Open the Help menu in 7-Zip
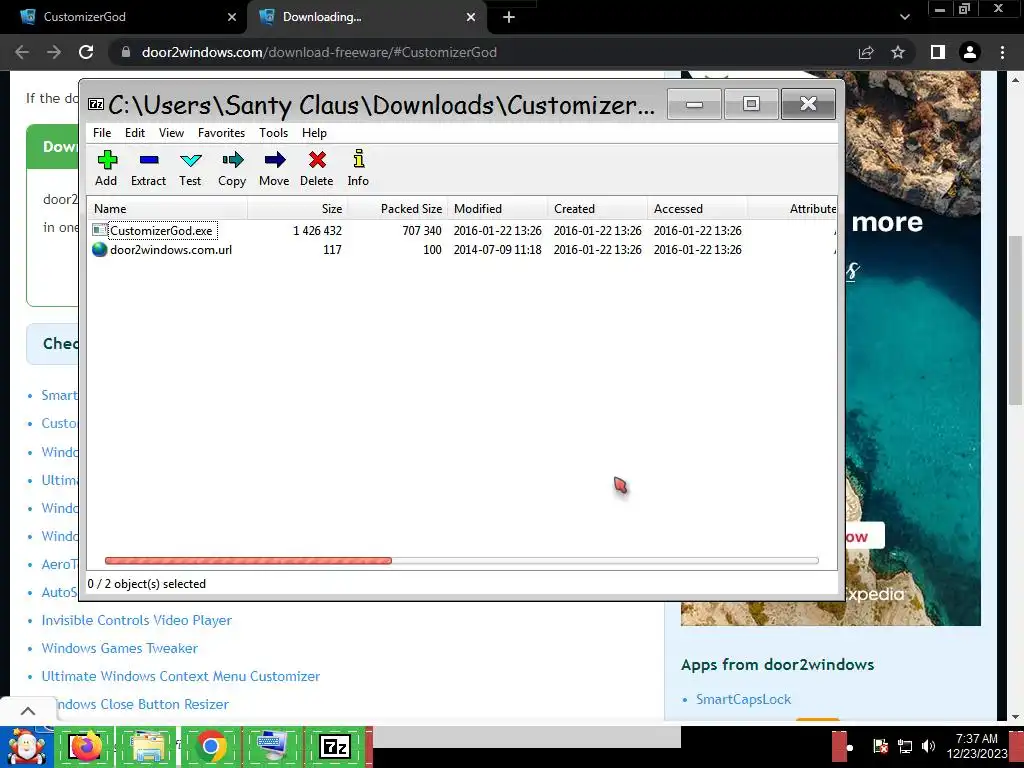1024x768 pixels. 314,133
